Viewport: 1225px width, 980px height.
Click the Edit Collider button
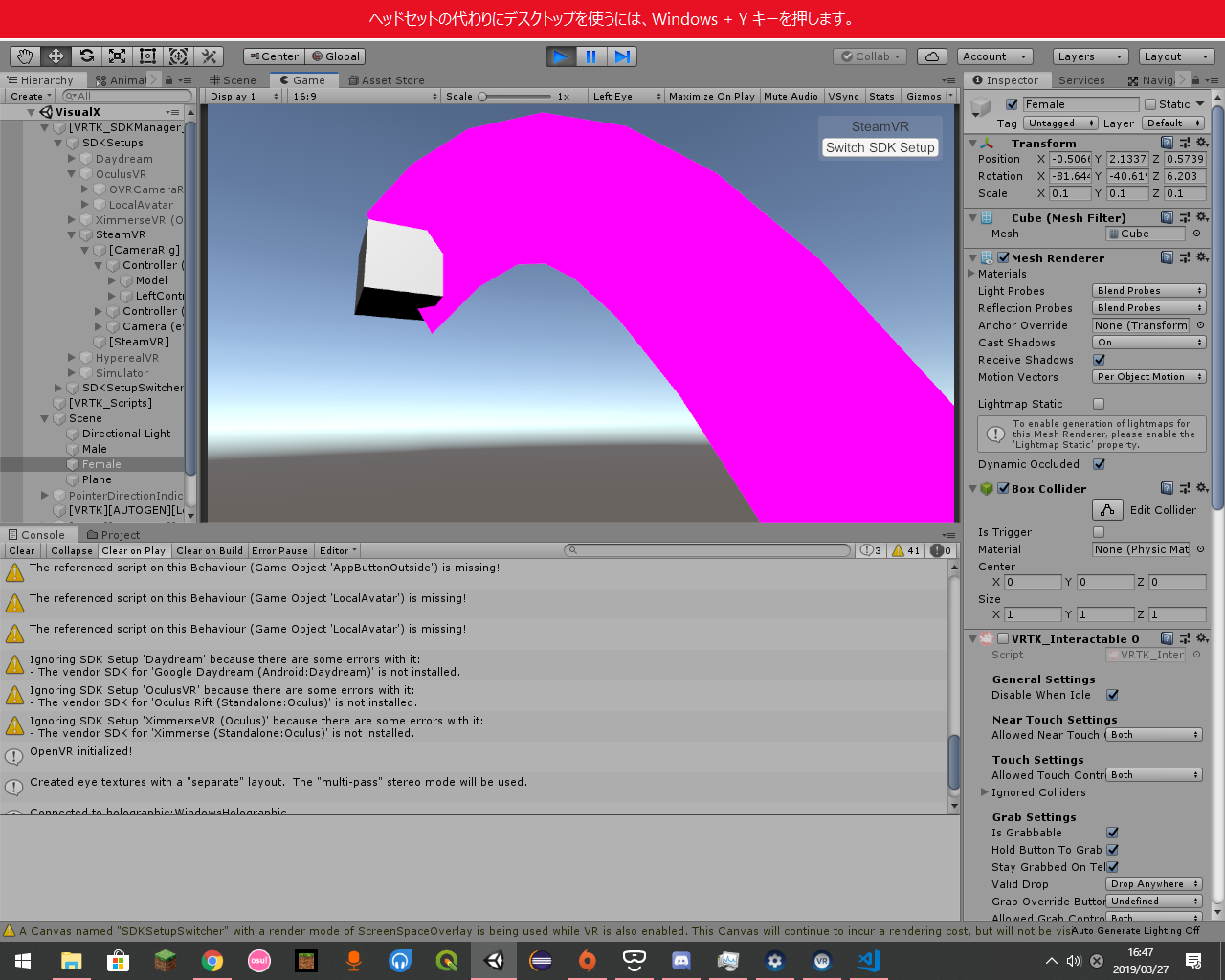[x=1107, y=510]
